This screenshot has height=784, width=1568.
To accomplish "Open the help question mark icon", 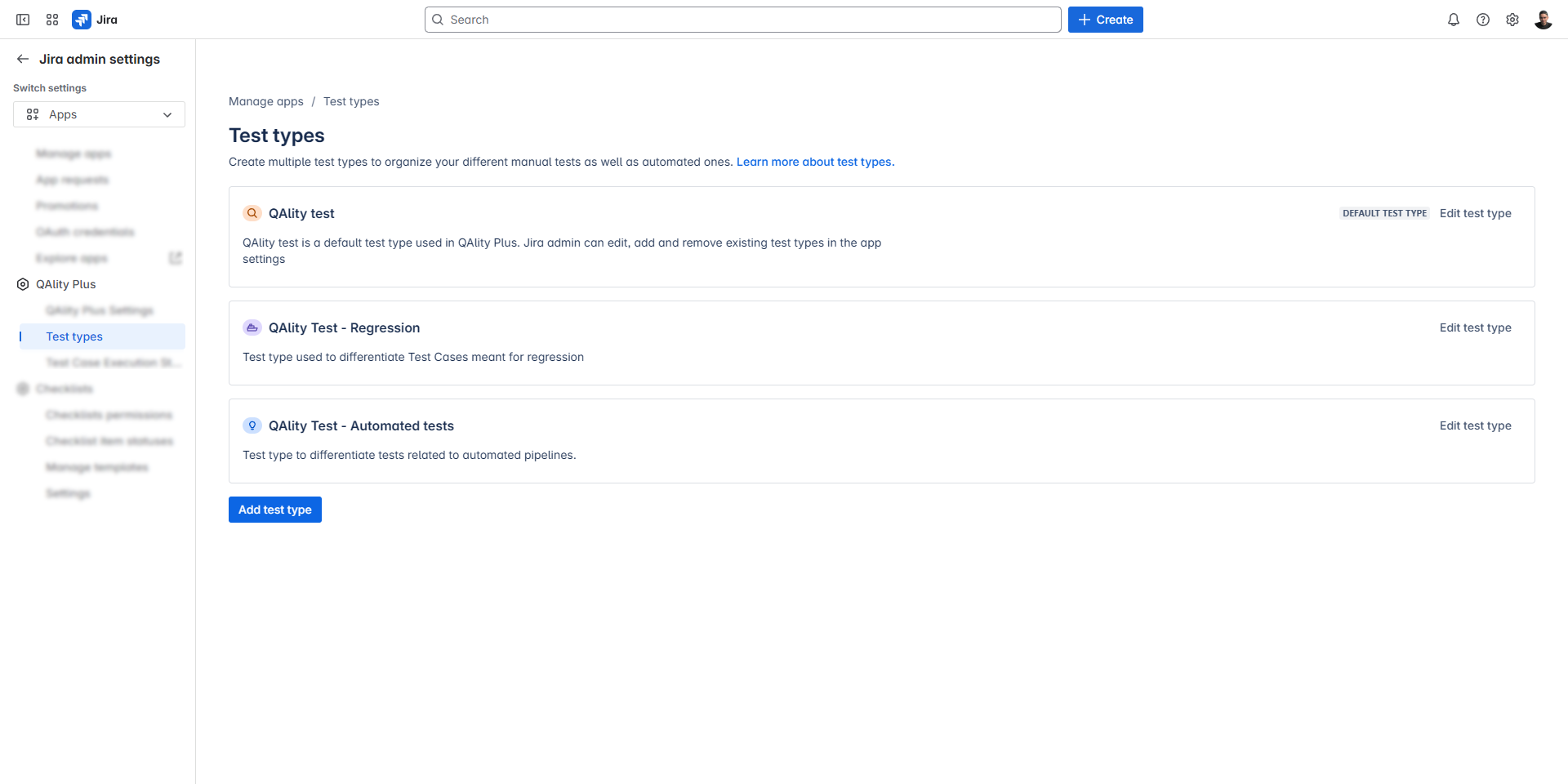I will (x=1483, y=20).
